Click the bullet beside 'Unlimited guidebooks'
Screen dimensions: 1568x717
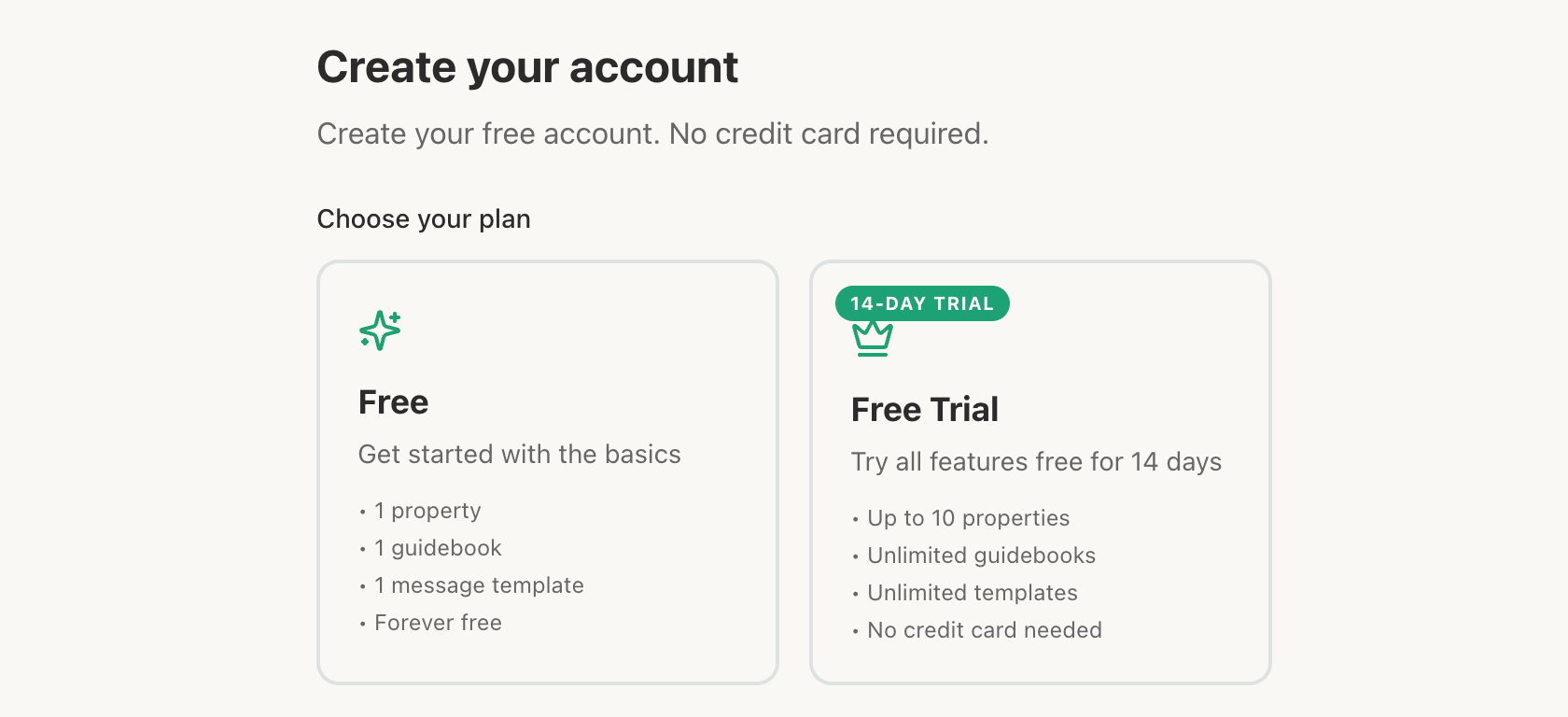[855, 556]
